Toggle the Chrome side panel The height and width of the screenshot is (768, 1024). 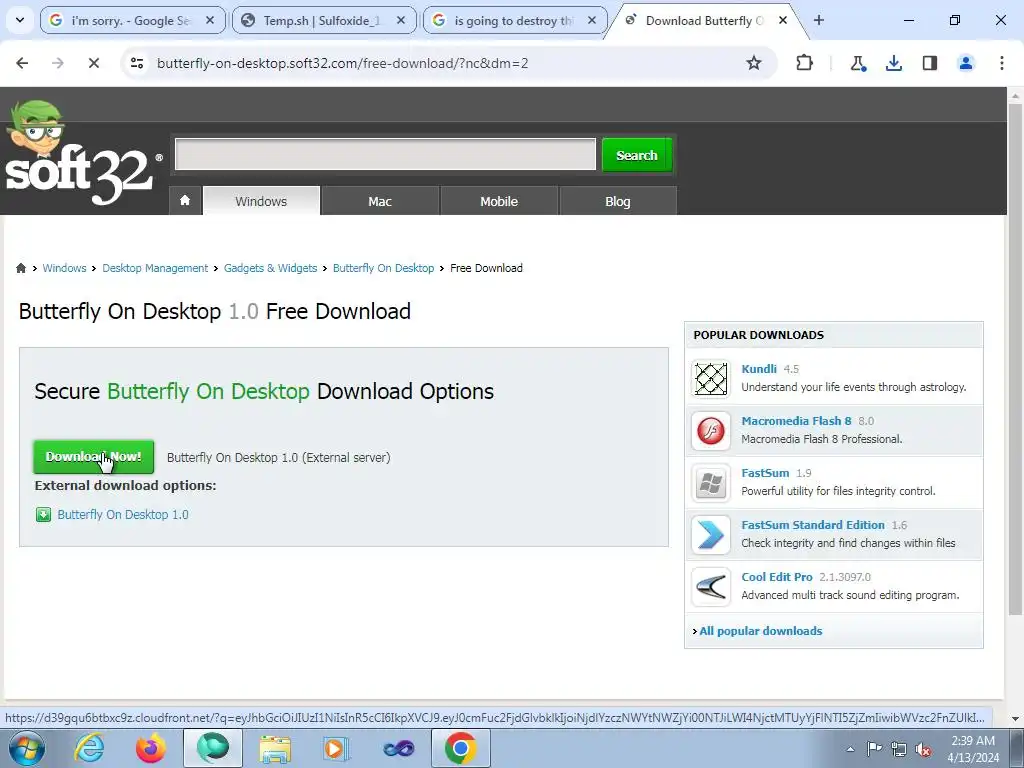tap(929, 63)
